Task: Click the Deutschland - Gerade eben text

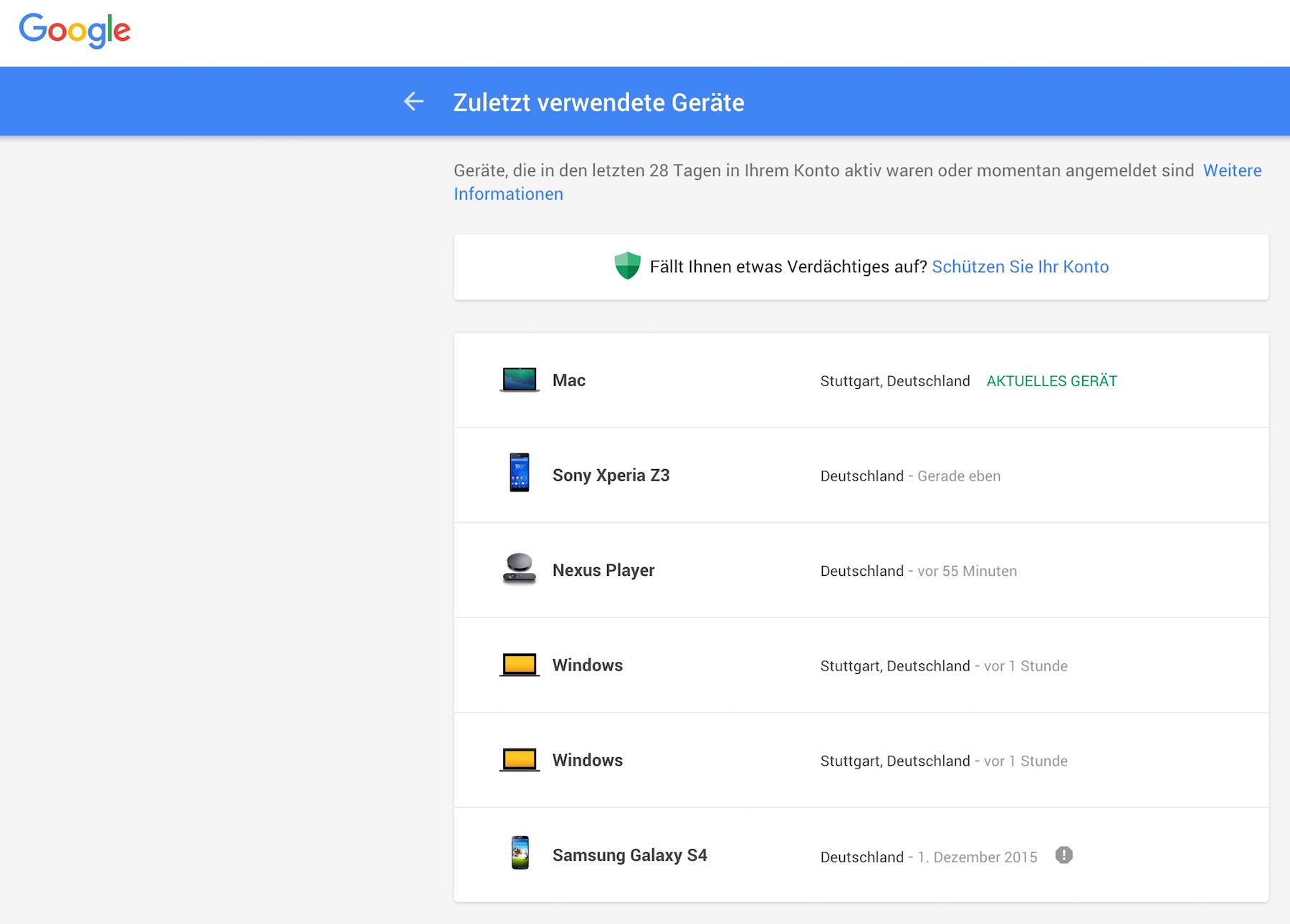Action: point(910,476)
